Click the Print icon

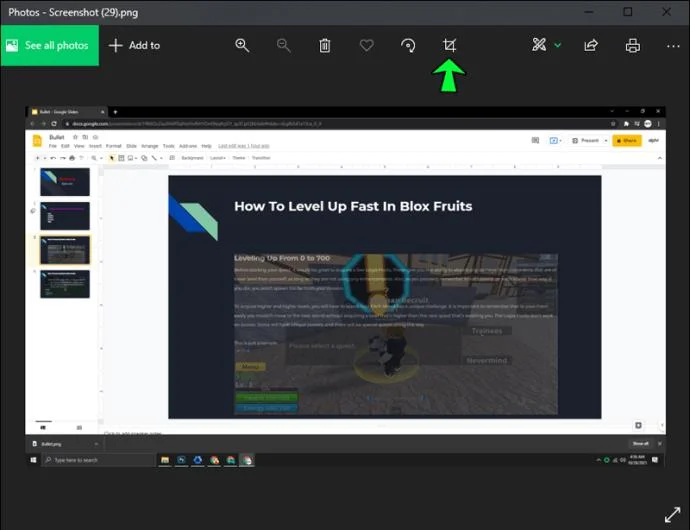(x=633, y=45)
